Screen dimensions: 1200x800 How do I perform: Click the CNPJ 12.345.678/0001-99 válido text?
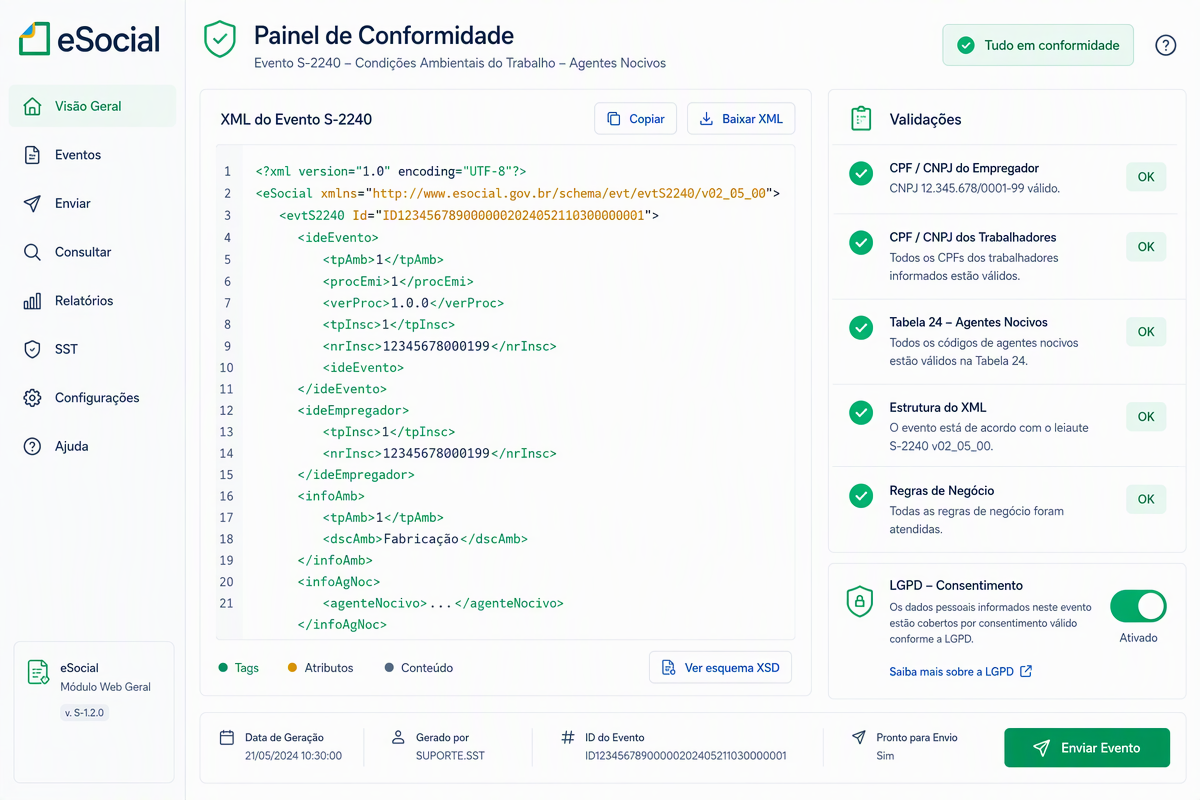(x=974, y=188)
